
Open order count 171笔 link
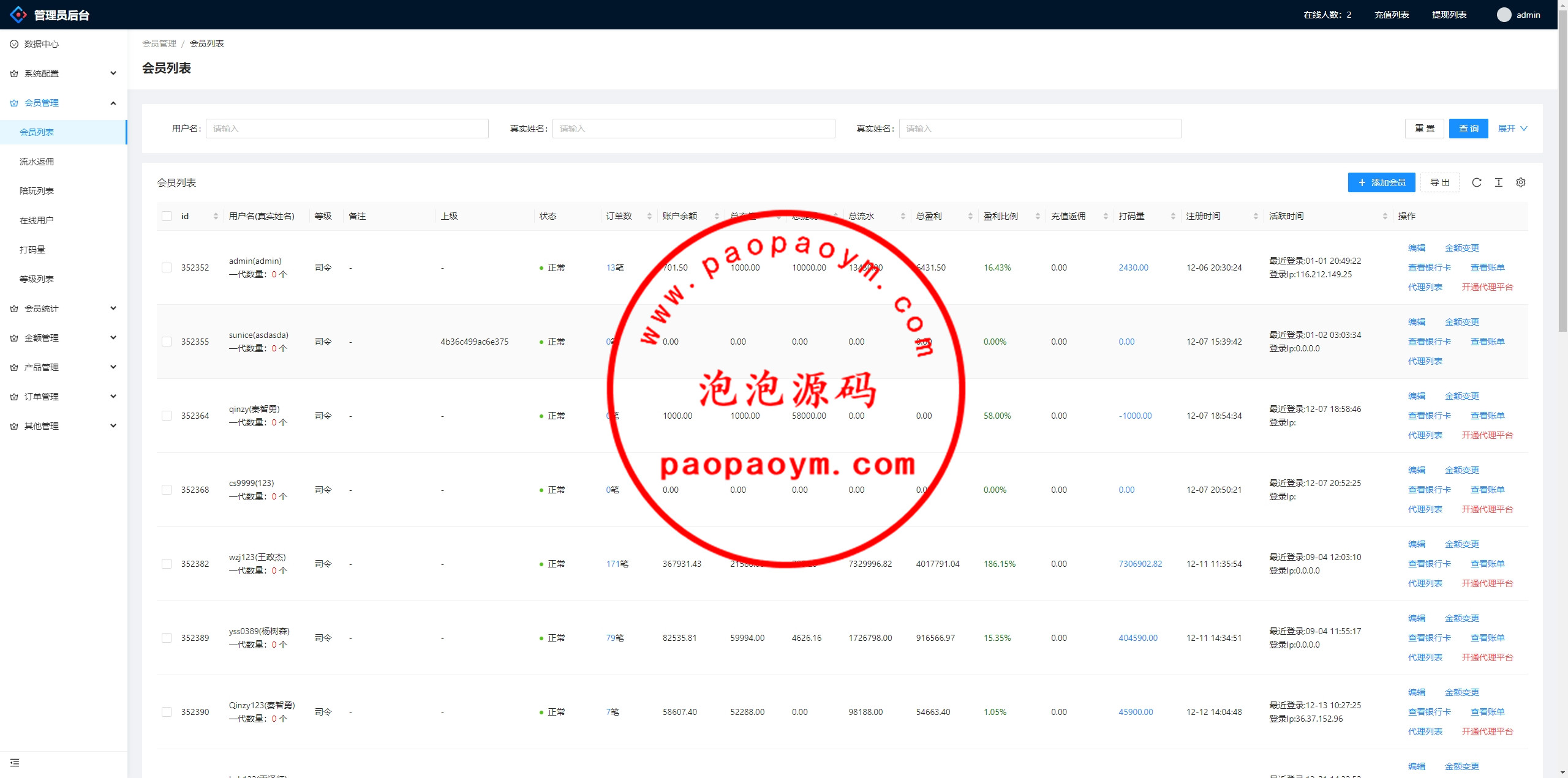coord(617,564)
